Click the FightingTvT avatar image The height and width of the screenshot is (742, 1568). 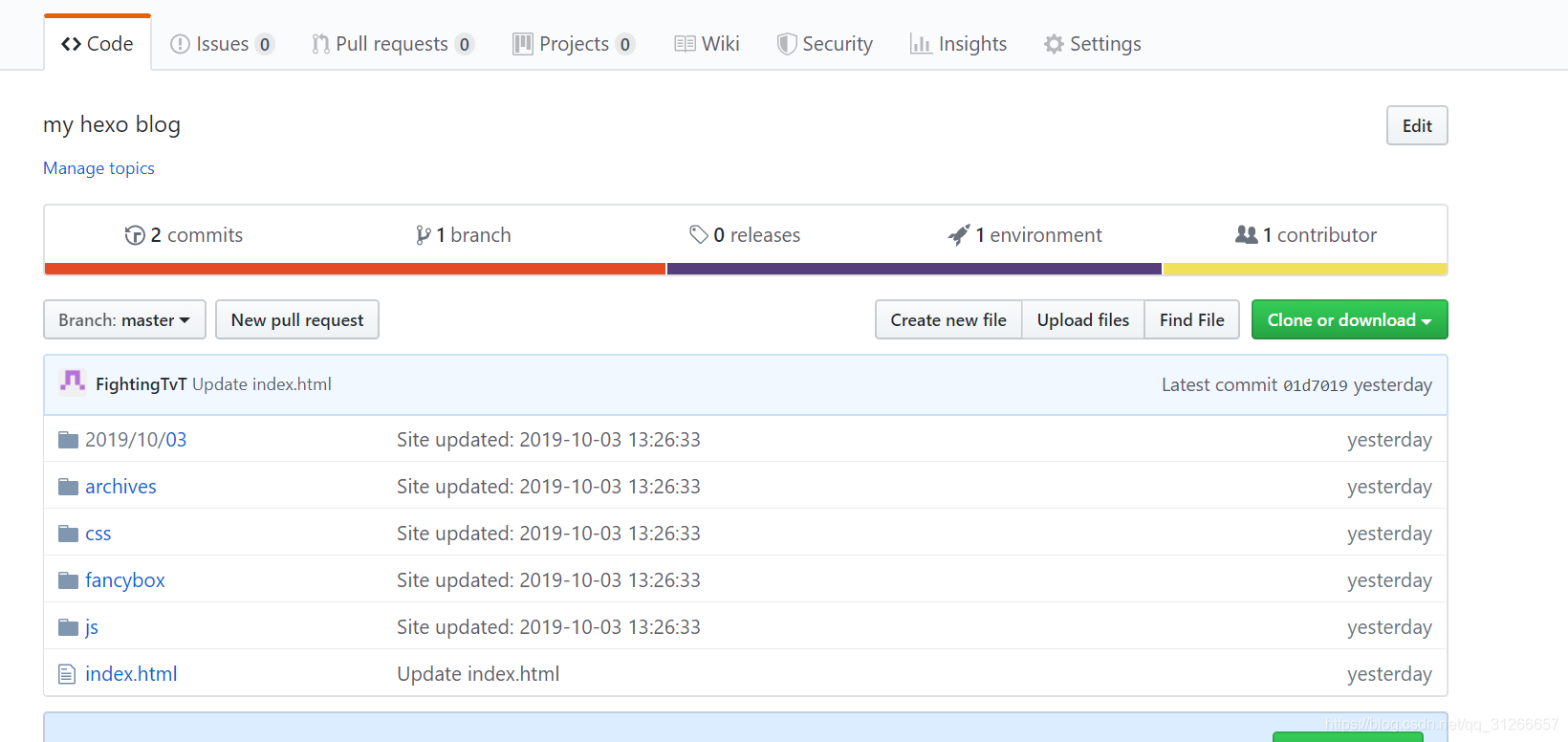73,382
